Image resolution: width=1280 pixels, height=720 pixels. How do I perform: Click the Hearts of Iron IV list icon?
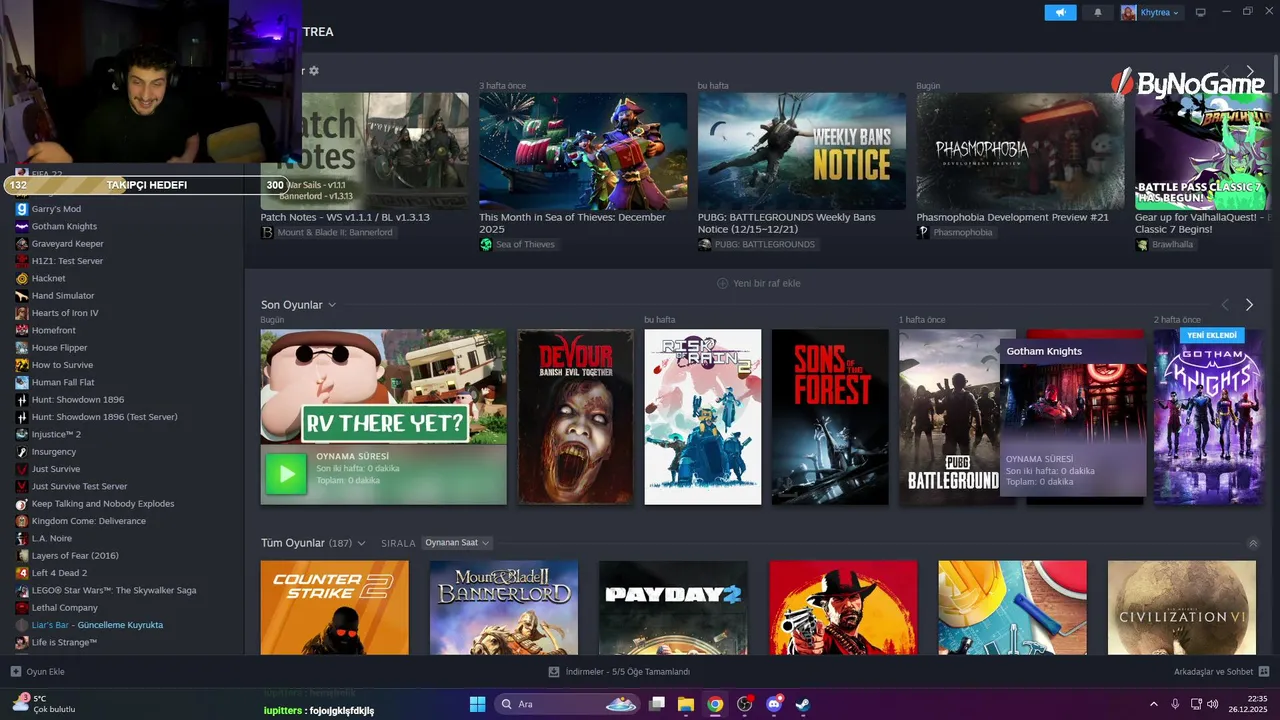click(x=22, y=313)
